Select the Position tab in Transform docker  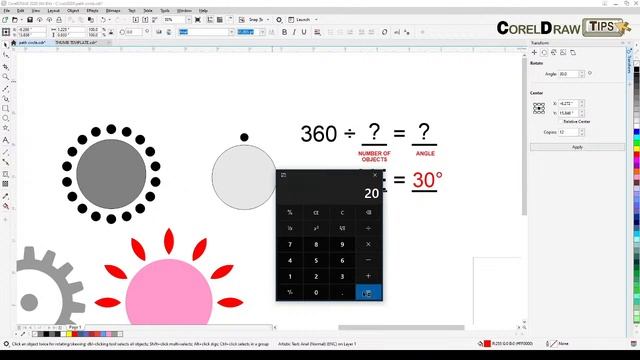point(534,53)
